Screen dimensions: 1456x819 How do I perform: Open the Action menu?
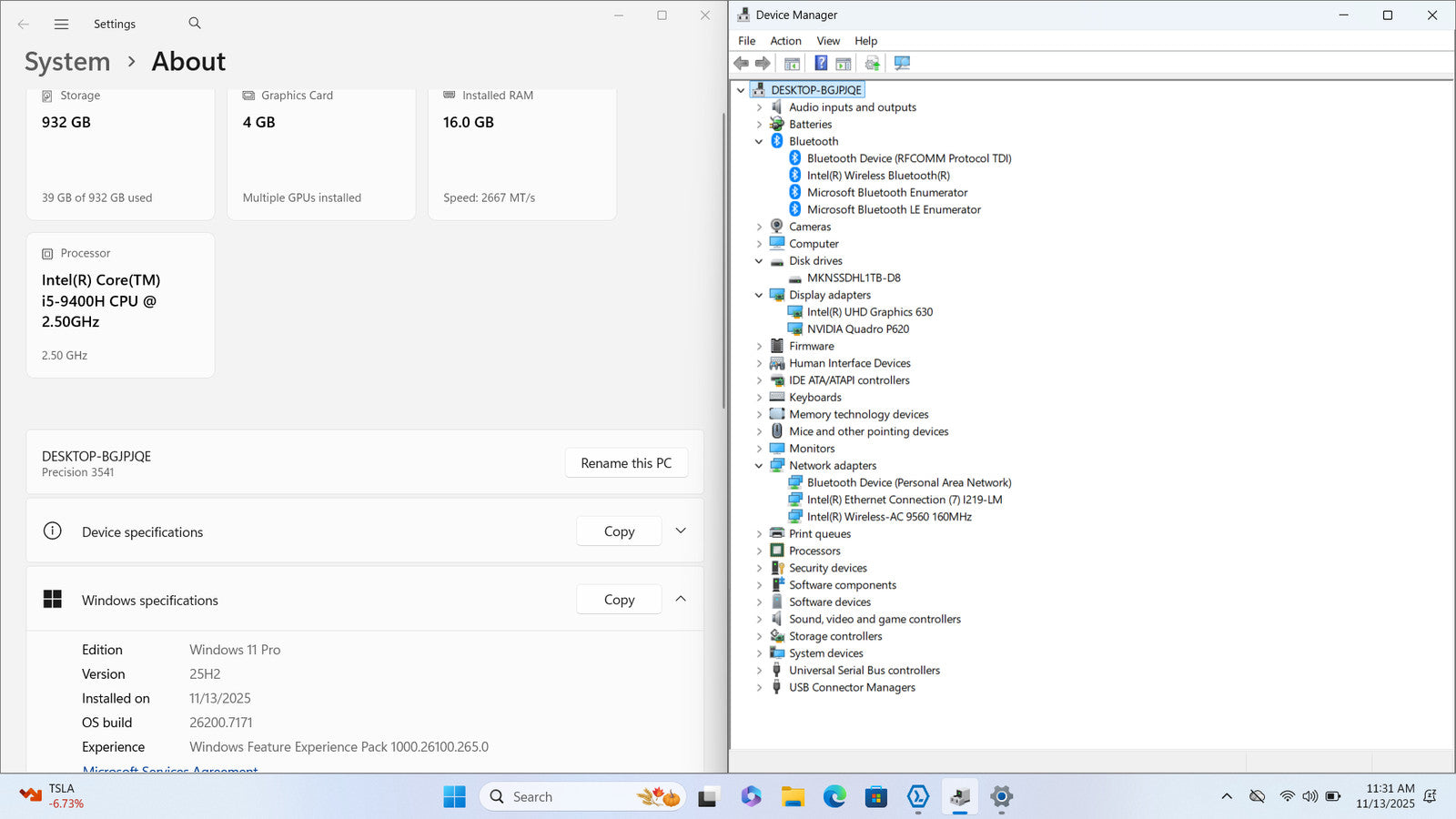(x=785, y=41)
